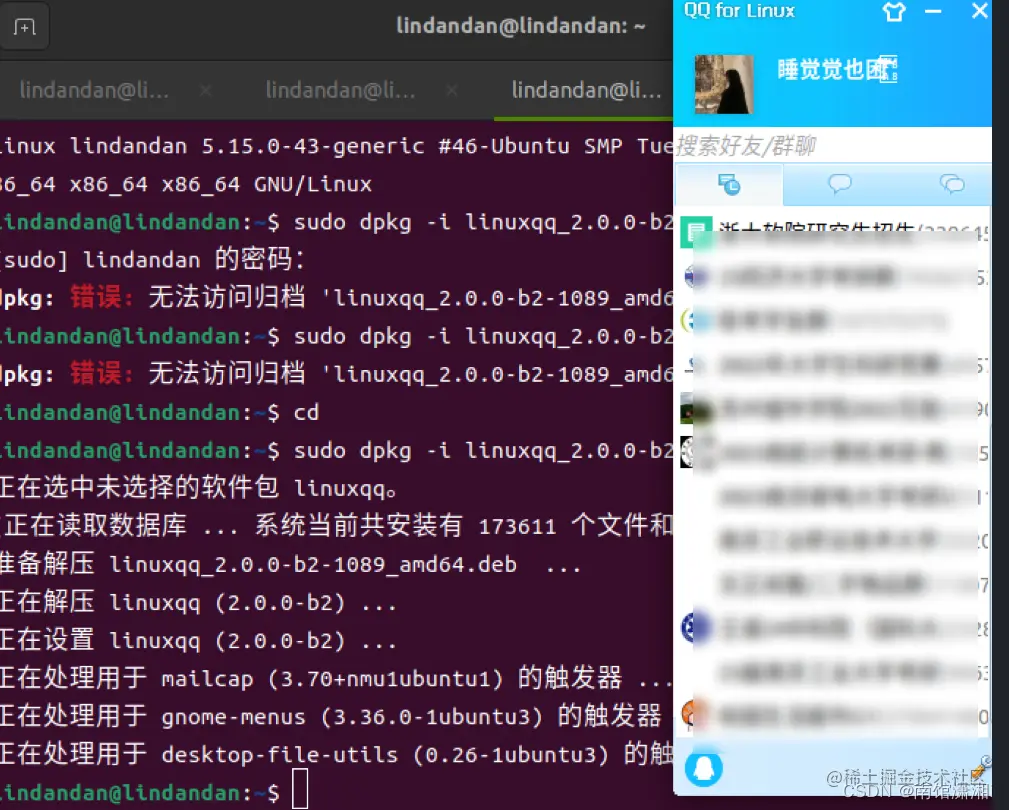Click the [sudo] lindandan 的密码 prompt line

152,260
